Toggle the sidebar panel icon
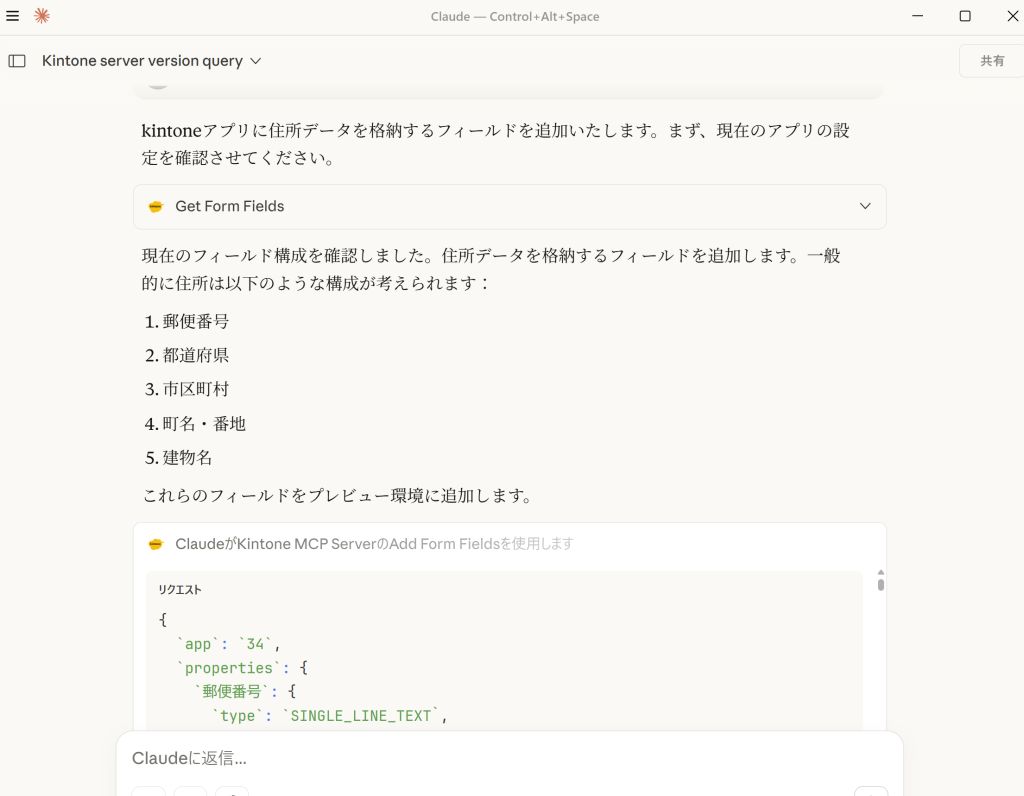Viewport: 1024px width, 796px height. click(17, 61)
